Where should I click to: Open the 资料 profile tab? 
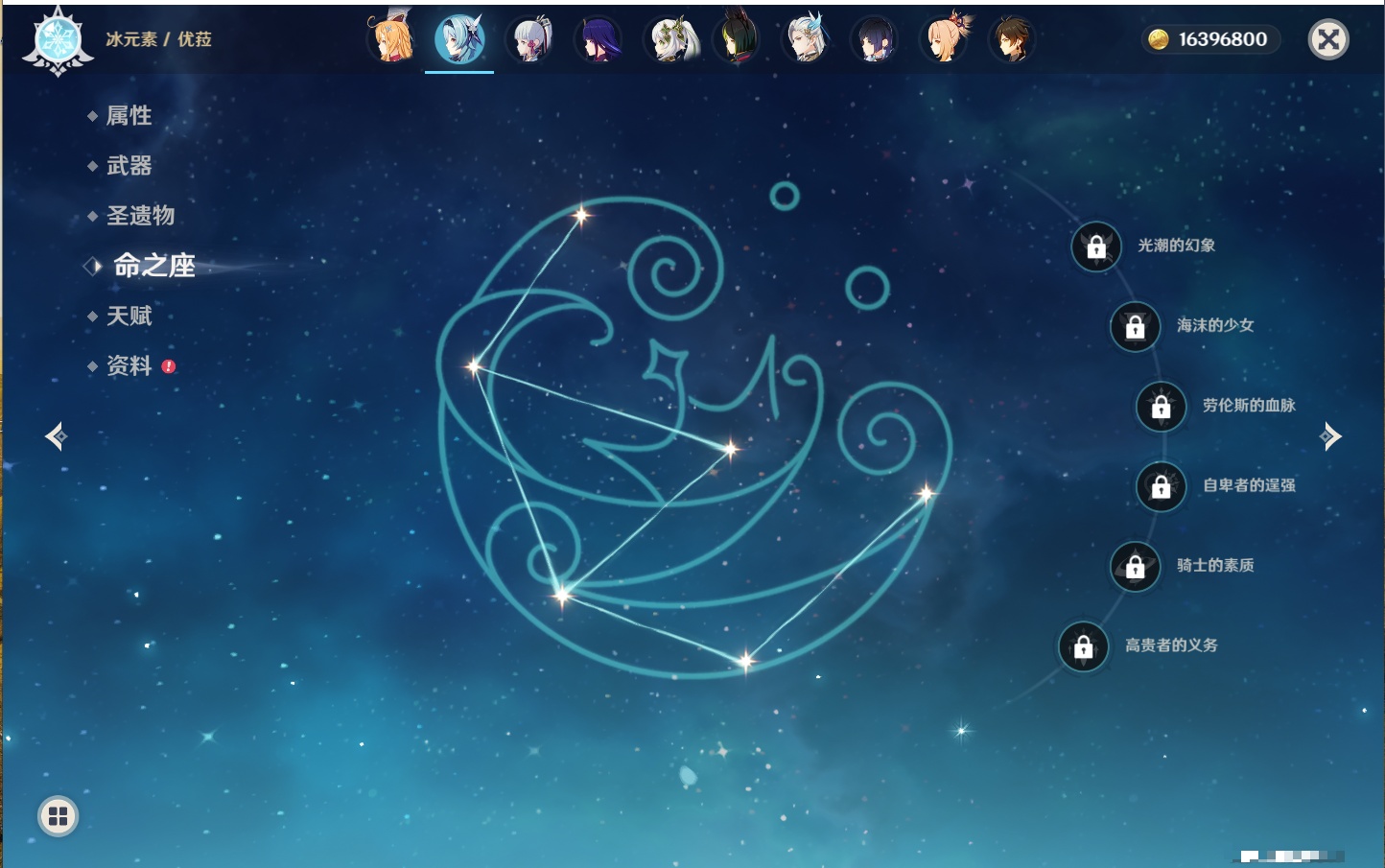click(x=129, y=365)
